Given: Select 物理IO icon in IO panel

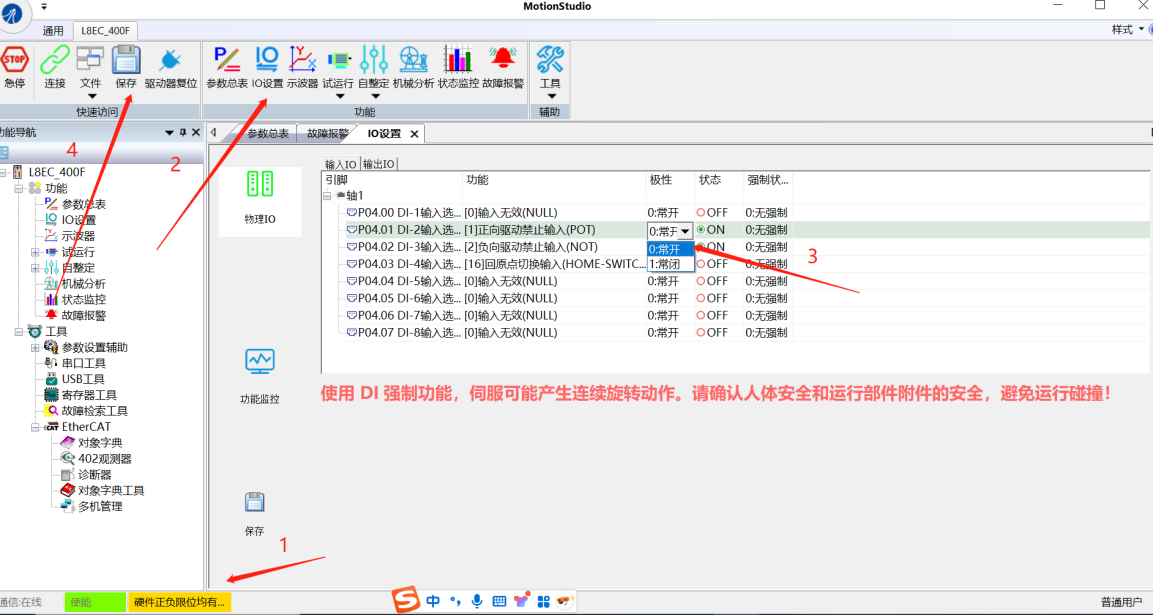Looking at the screenshot, I should (260, 184).
